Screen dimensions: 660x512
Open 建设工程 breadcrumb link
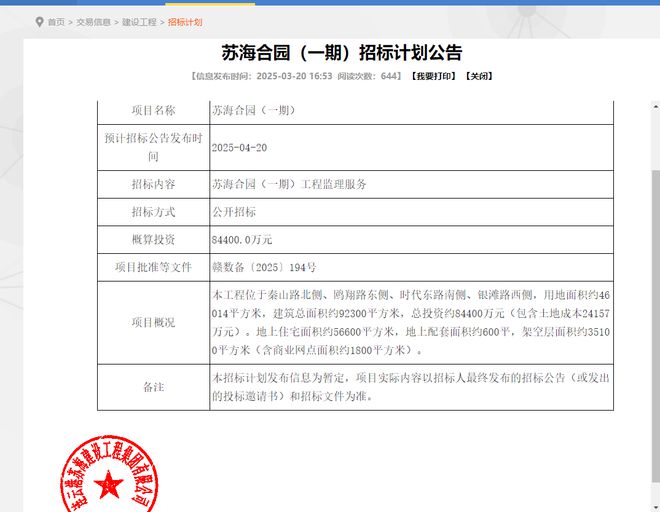[x=139, y=22]
